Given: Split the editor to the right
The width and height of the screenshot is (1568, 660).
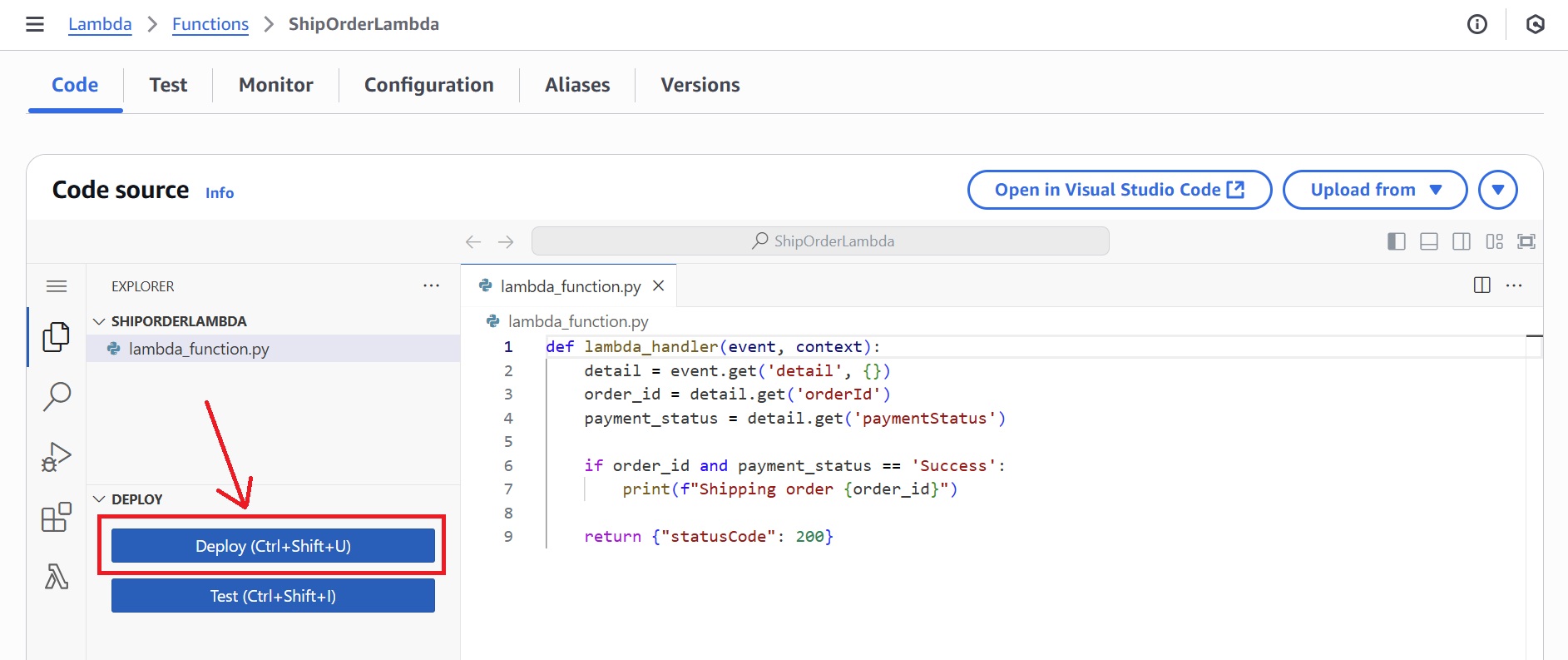Looking at the screenshot, I should click(x=1481, y=285).
